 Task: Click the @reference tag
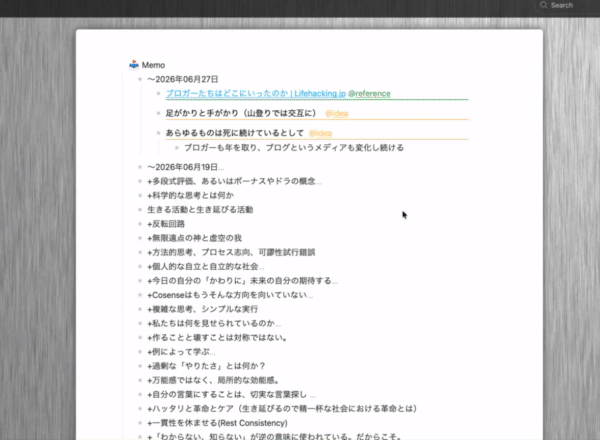(x=369, y=93)
